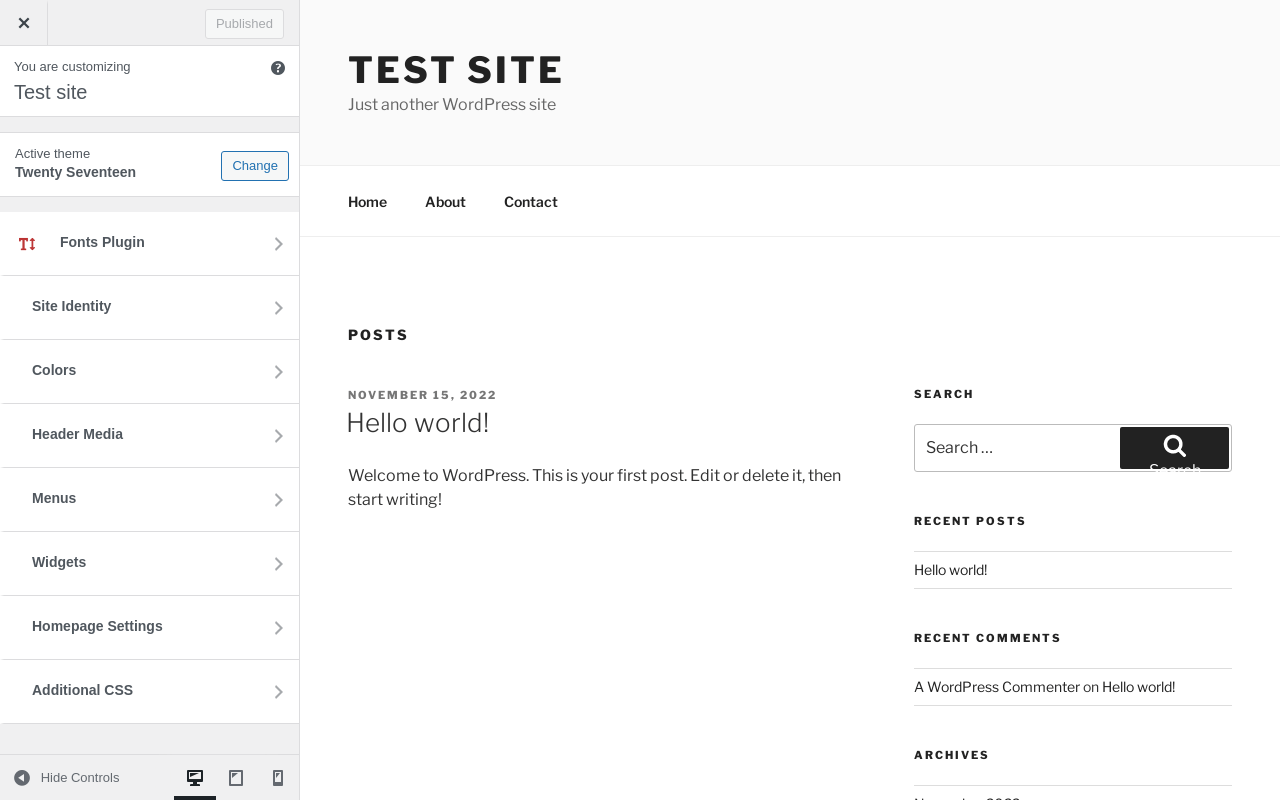The height and width of the screenshot is (800, 1280).
Task: Switch to mobile preview device icon
Action: [x=278, y=778]
